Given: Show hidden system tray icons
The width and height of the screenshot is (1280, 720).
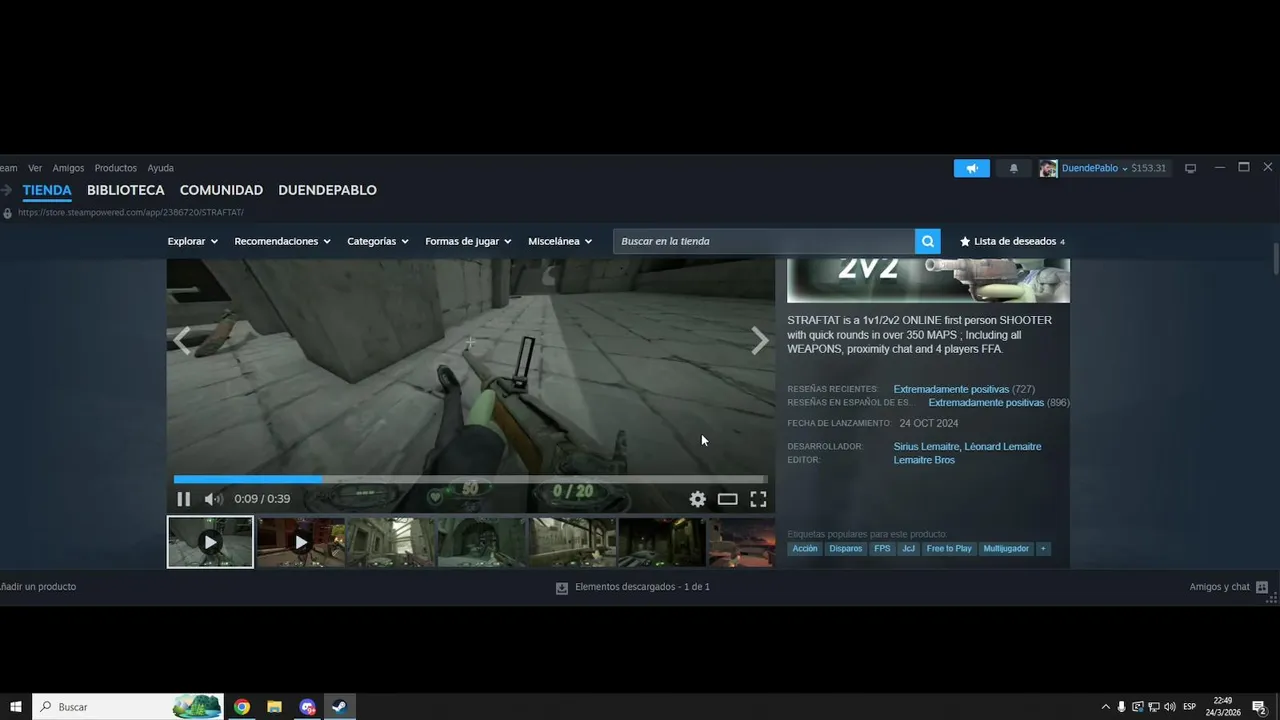Looking at the screenshot, I should coord(1105,707).
